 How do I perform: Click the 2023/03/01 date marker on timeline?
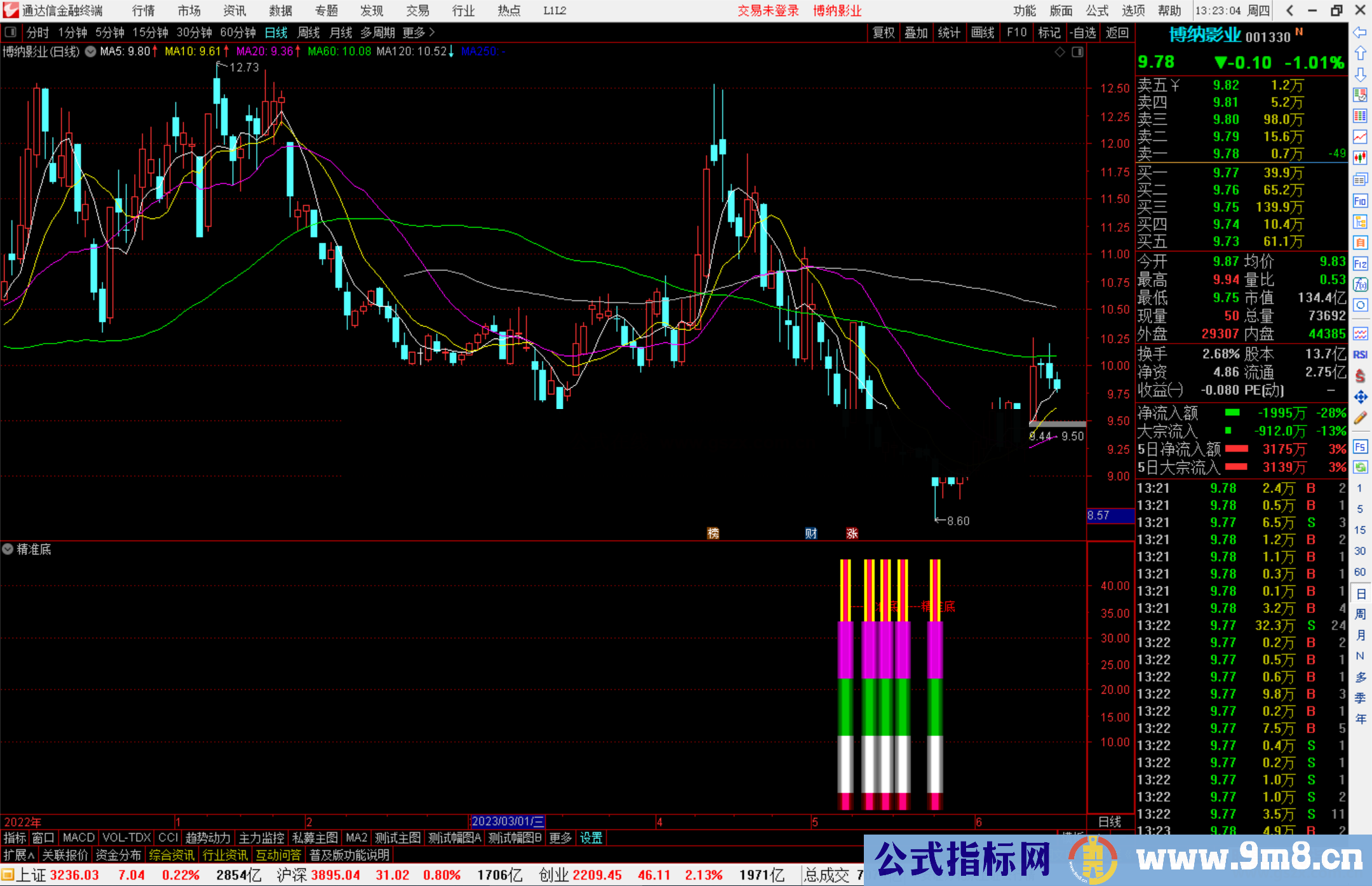[x=507, y=821]
